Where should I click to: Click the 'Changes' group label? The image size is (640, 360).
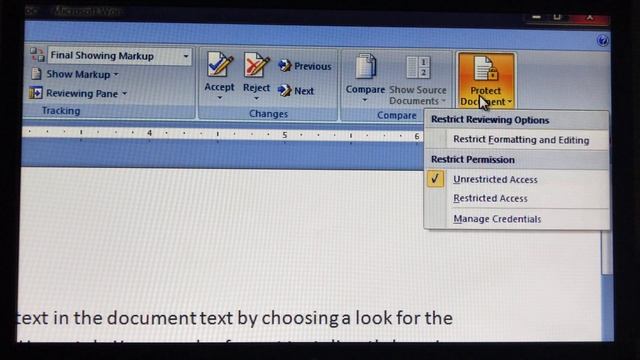pos(269,114)
